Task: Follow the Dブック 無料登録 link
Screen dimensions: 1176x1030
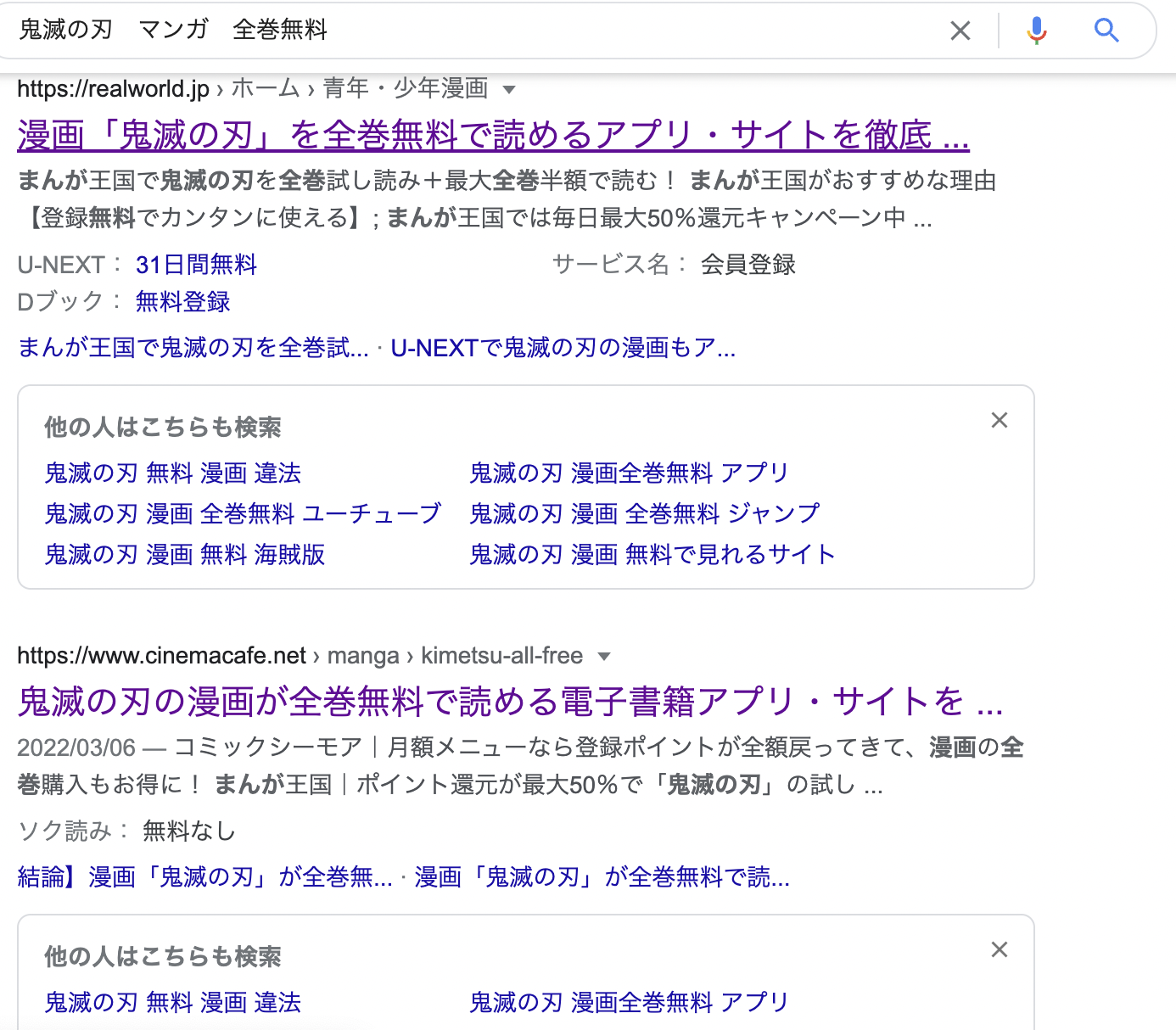Action: click(182, 302)
